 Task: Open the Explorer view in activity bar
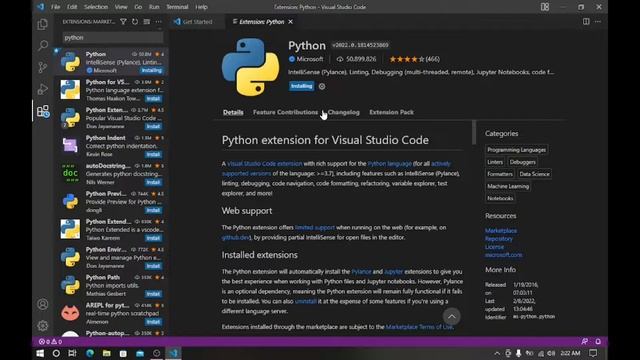(x=42, y=24)
